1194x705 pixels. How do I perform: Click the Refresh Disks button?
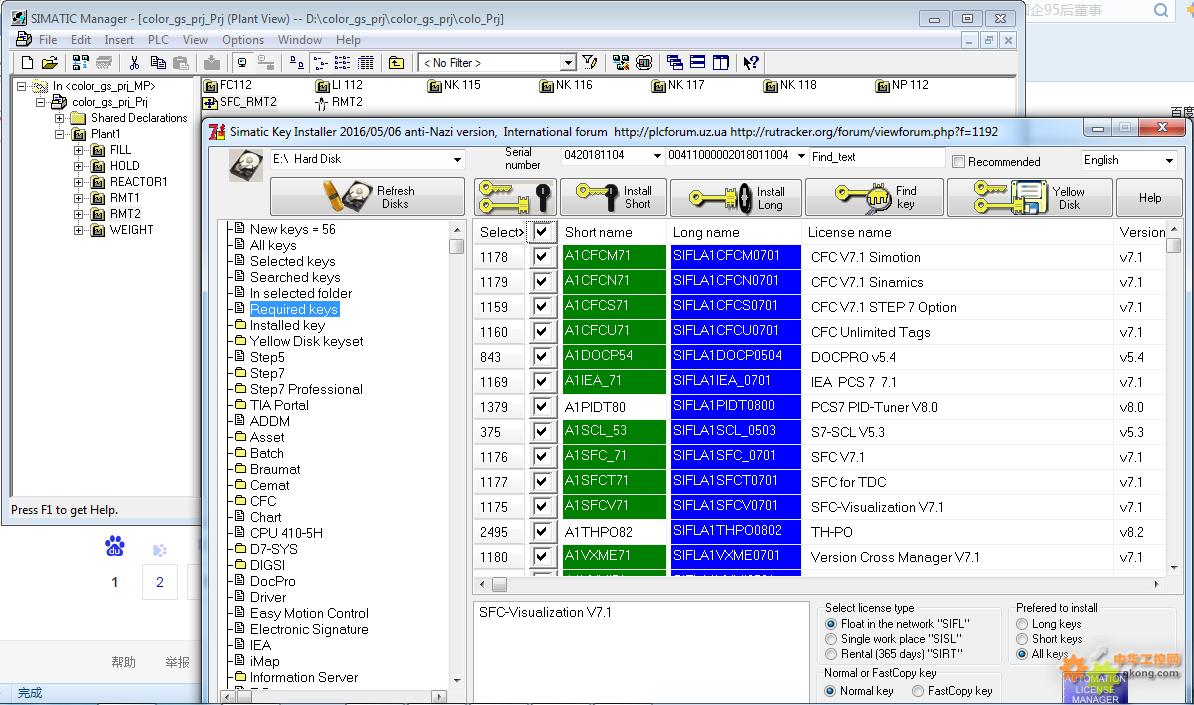[x=367, y=197]
